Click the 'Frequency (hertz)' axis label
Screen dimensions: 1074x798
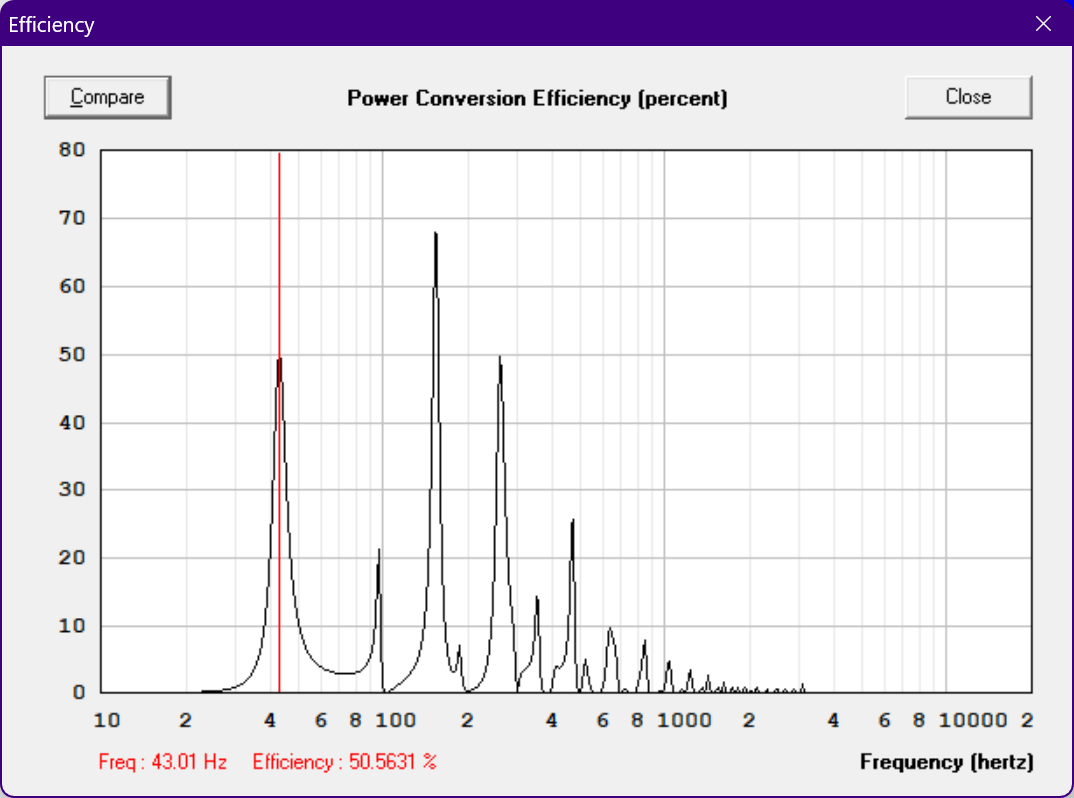coord(947,762)
